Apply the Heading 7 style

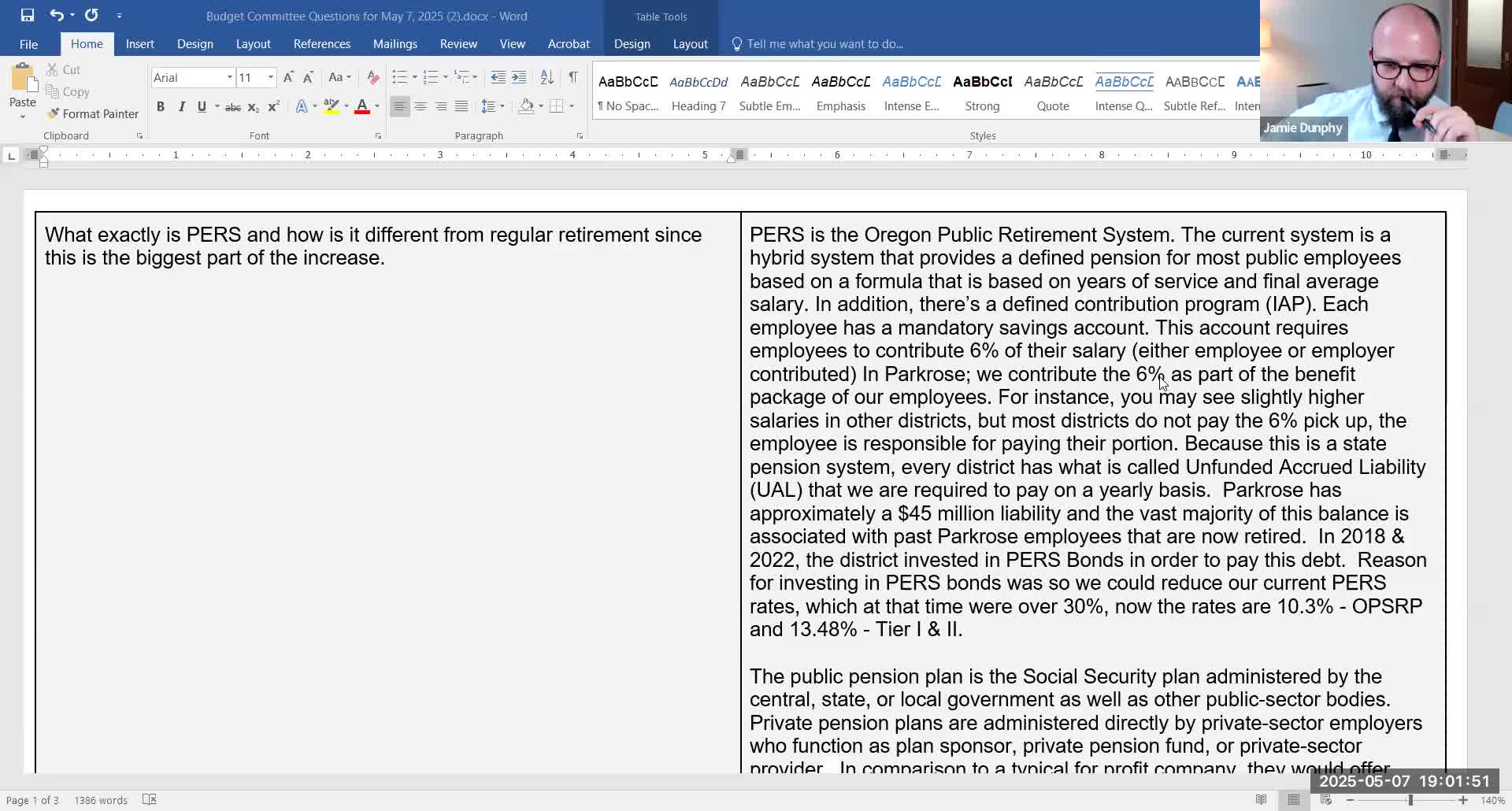(x=699, y=93)
